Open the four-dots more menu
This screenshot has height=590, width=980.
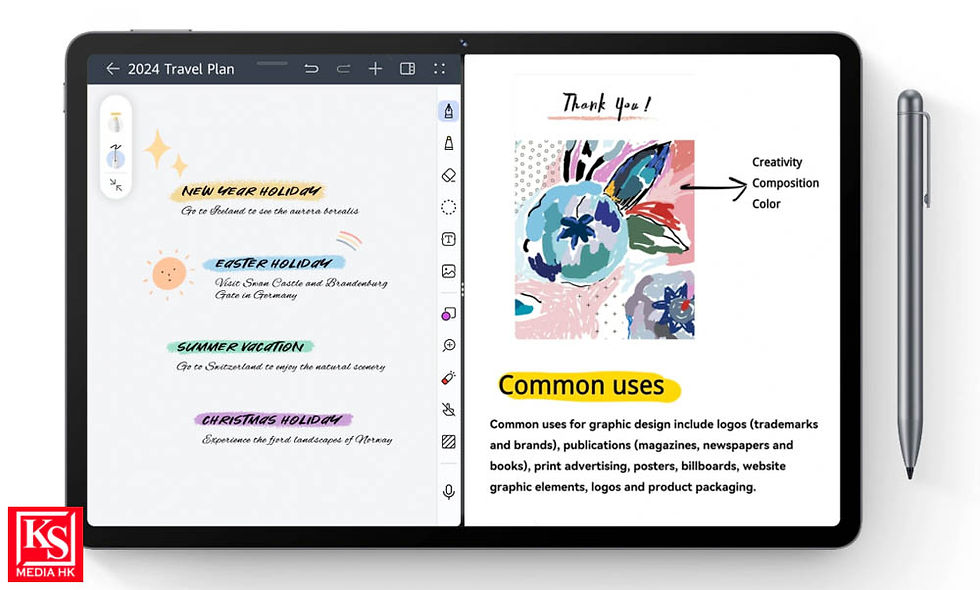[439, 69]
